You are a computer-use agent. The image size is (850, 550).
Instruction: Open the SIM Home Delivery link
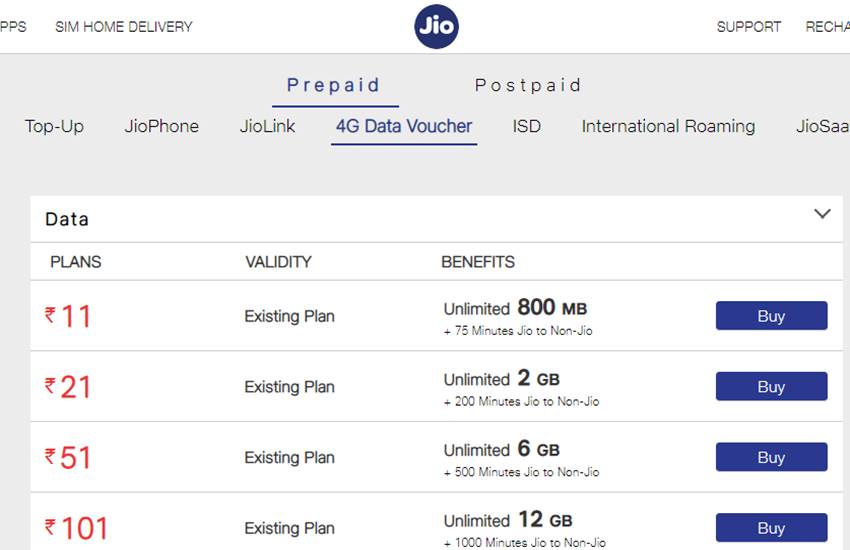(x=124, y=27)
